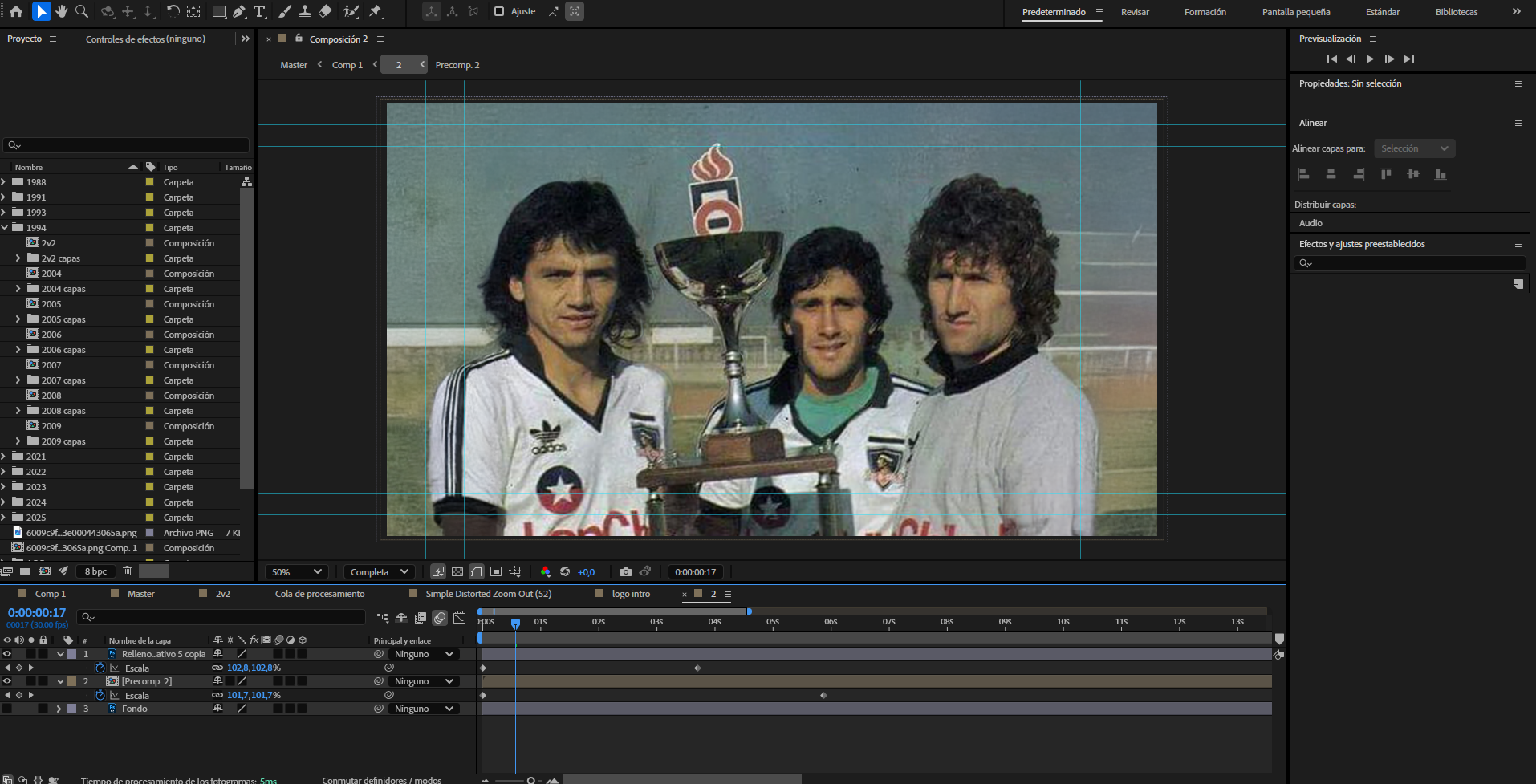Delete selected project item with trash icon
This screenshot has width=1536, height=784.
(127, 571)
